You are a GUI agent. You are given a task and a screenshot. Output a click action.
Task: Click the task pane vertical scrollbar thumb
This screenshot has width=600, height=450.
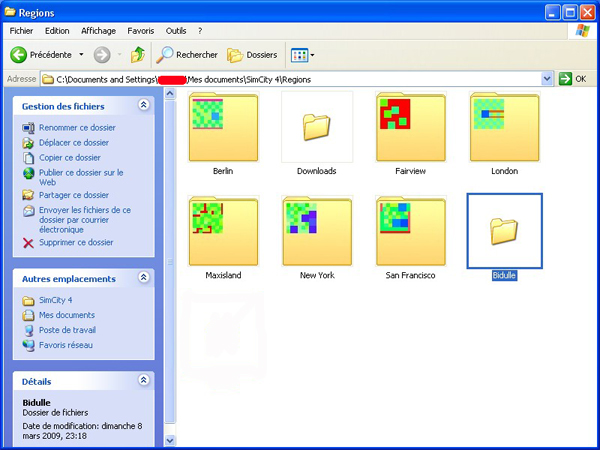[170, 262]
